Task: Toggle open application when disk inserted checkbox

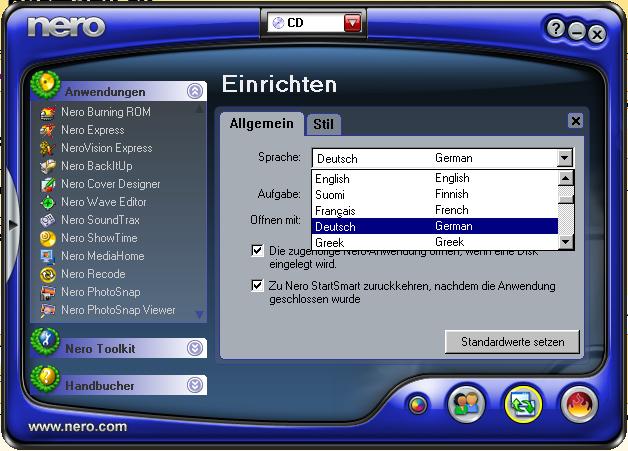Action: (257, 251)
